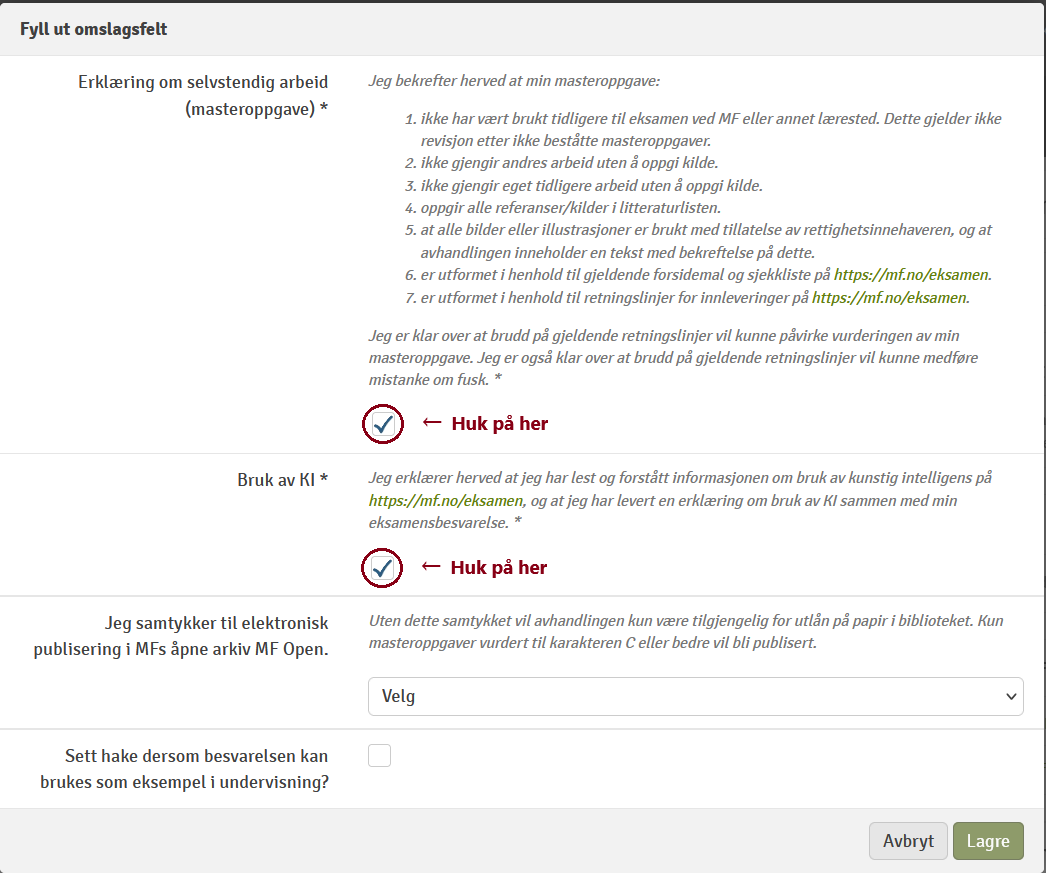Screen dimensions: 1046x873
Task: Click the 'Uten dette samtykket' help text
Action: tap(685, 632)
